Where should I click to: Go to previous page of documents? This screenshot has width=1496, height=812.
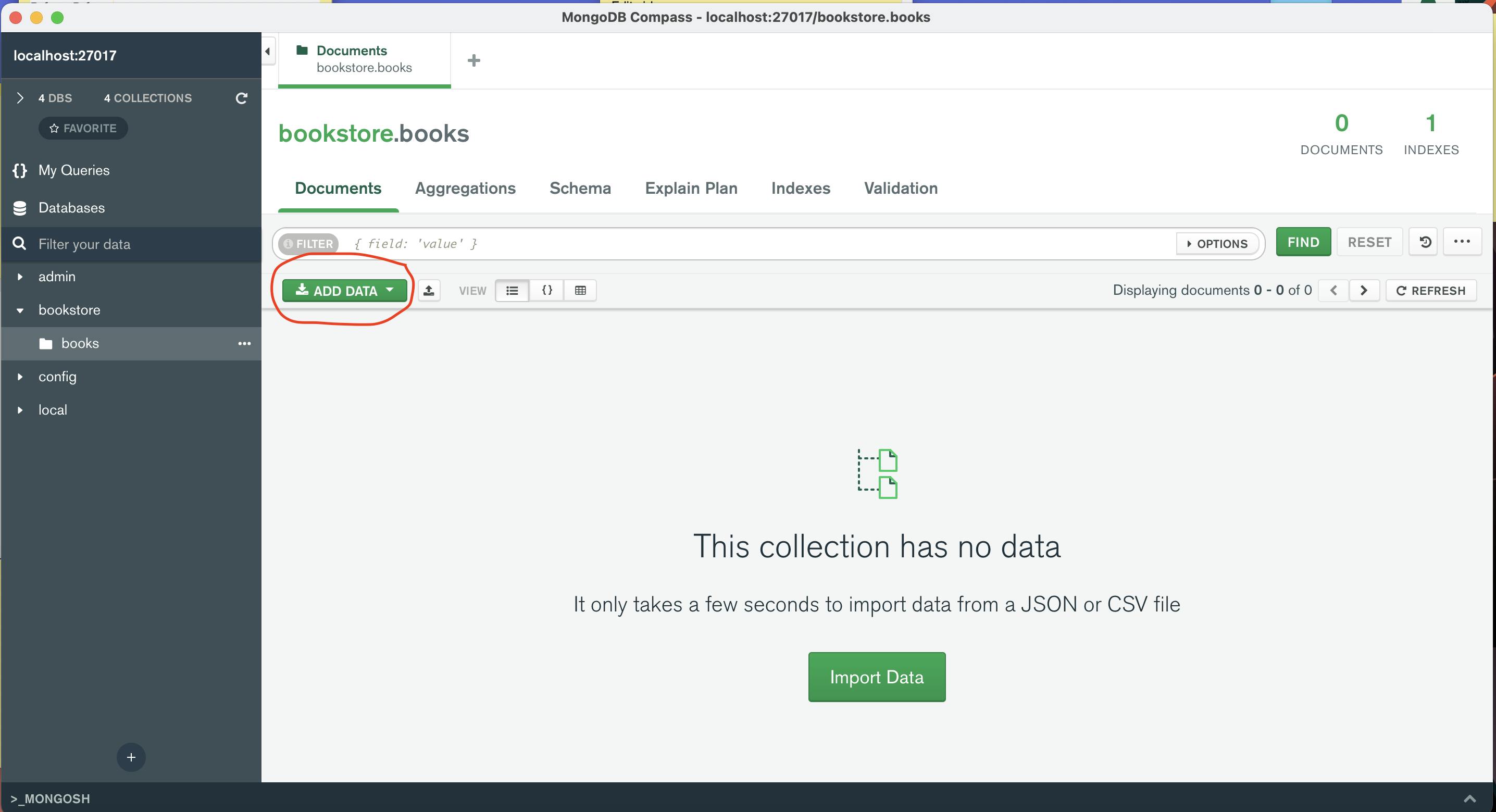pyautogui.click(x=1333, y=291)
